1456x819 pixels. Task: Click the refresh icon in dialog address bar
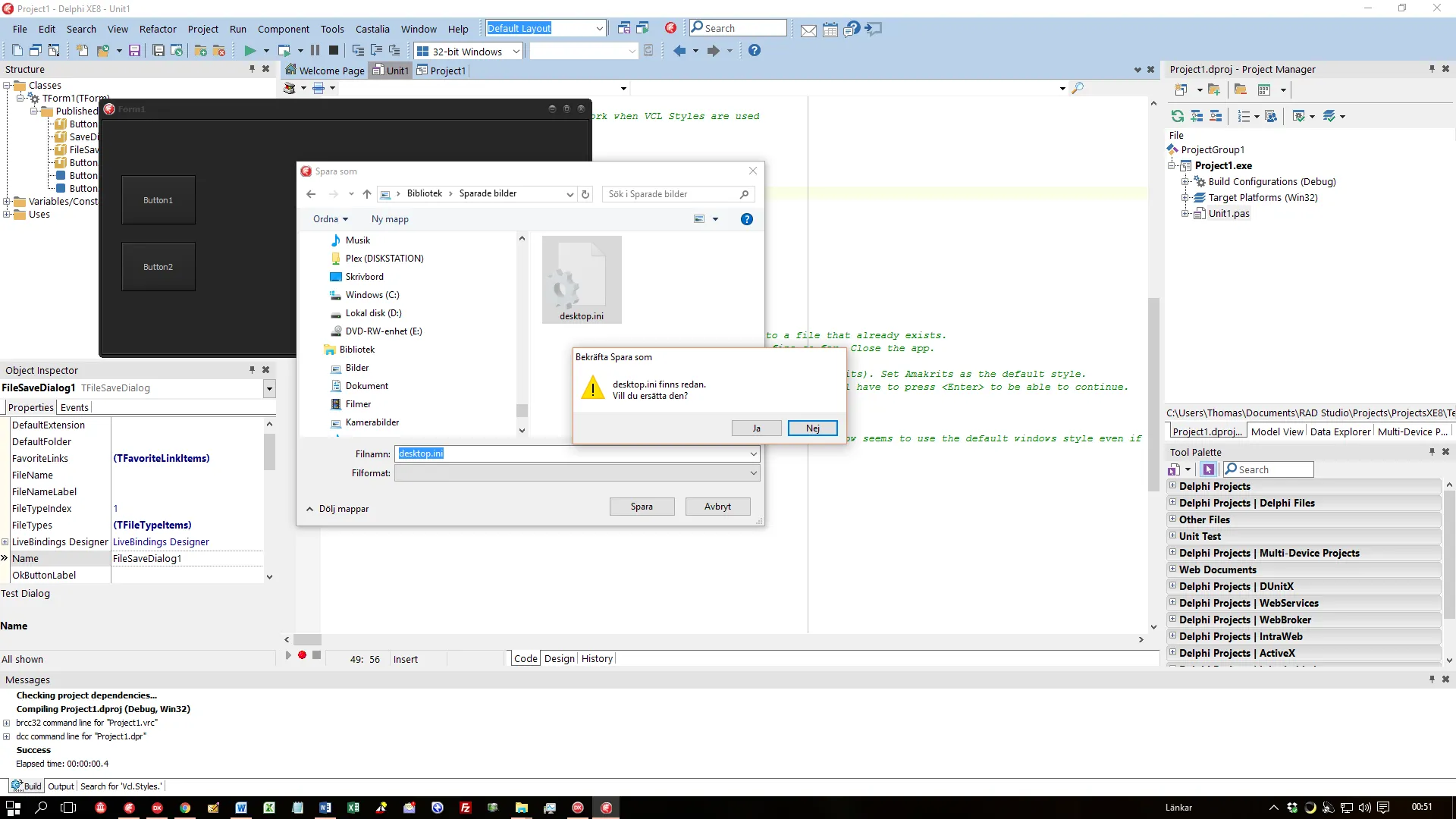(585, 194)
